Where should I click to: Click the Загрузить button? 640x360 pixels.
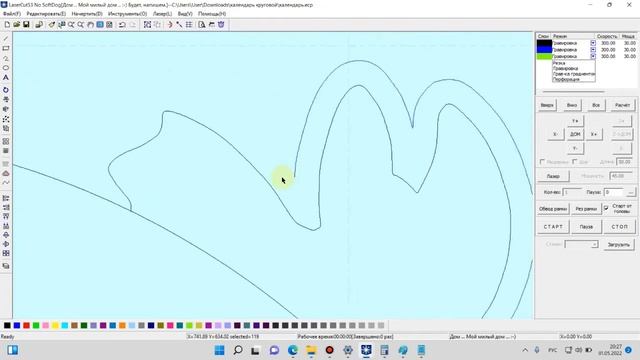[619, 244]
